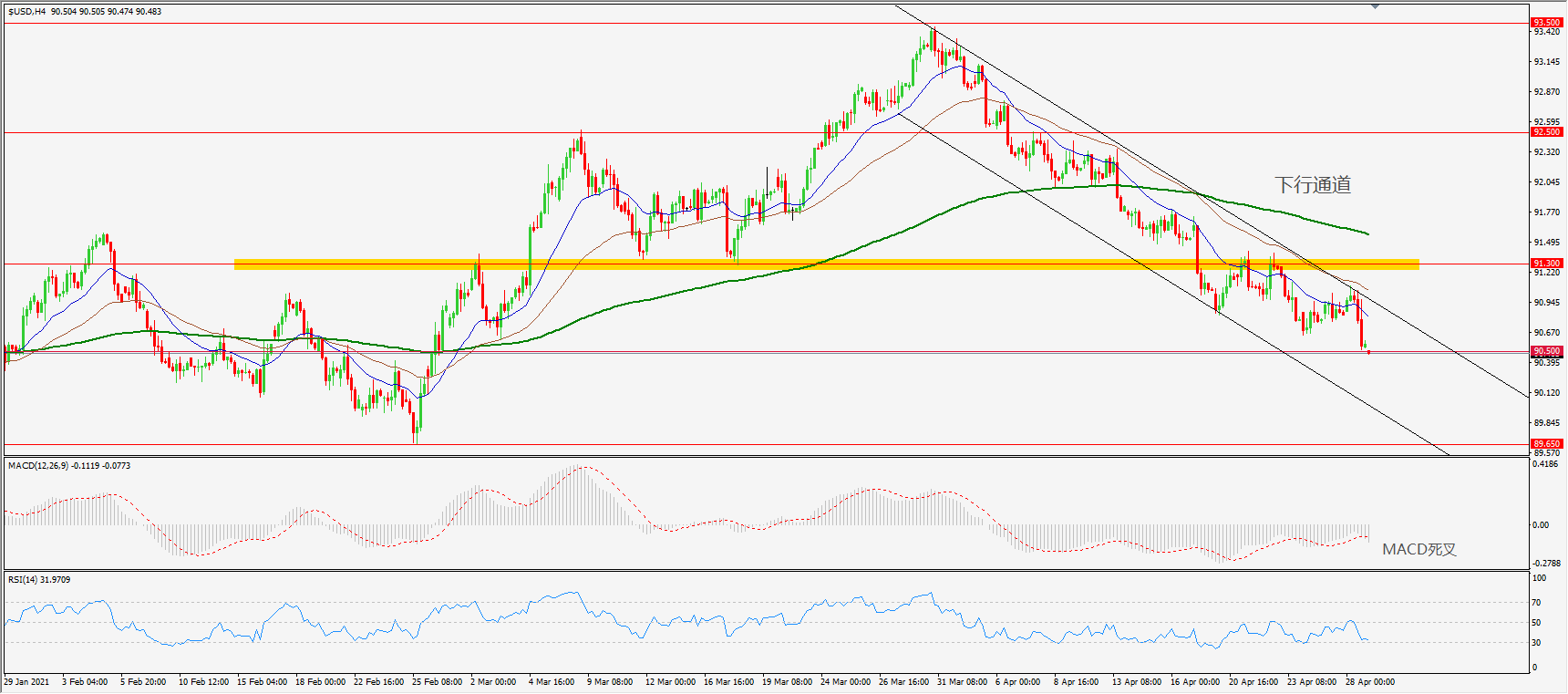Click the 6 Apr 00:00 time label
This screenshot has height=694, width=1568.
[1018, 682]
